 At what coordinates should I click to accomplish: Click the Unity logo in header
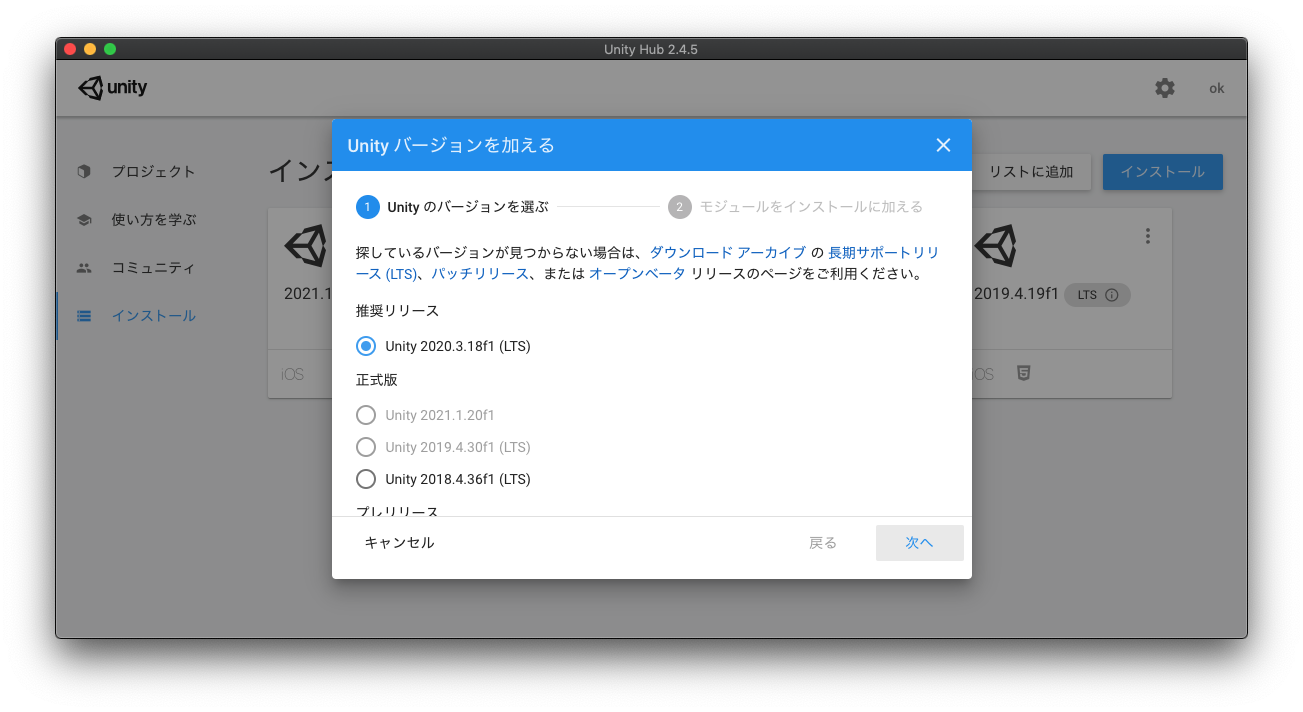[113, 88]
